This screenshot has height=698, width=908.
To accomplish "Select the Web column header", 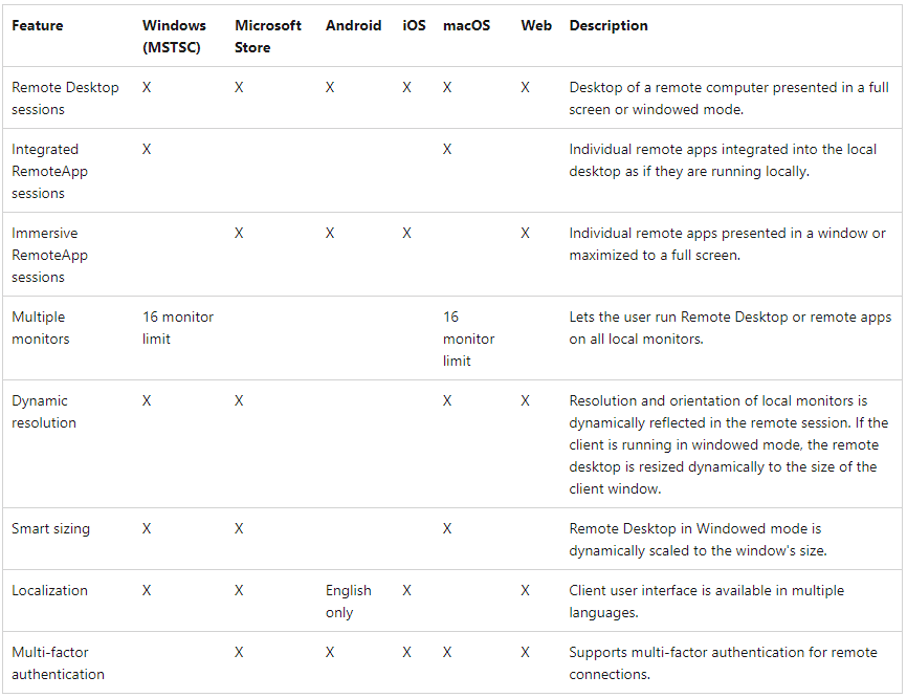I will pos(536,26).
